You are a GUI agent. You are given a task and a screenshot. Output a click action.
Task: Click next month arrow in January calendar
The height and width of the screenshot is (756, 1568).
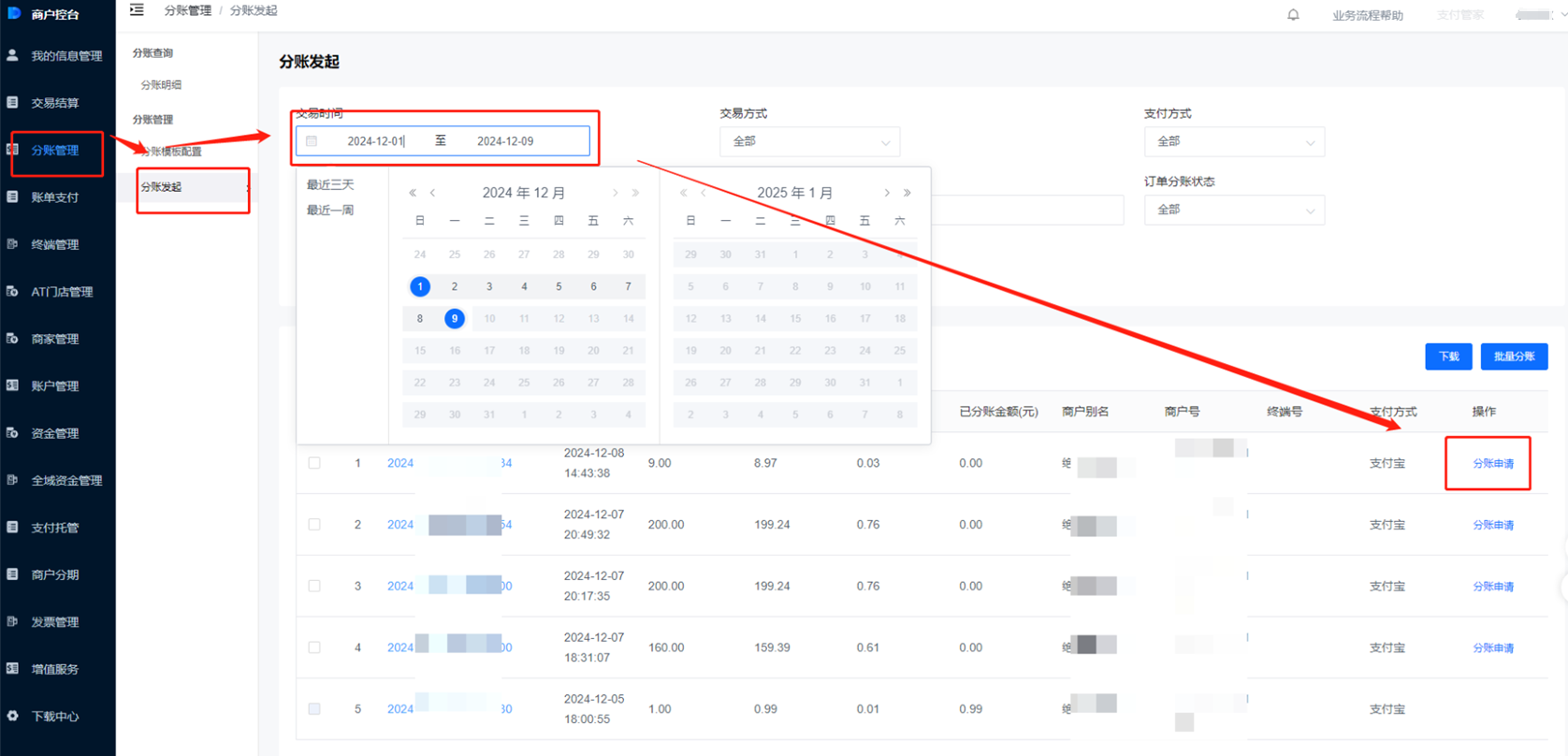pos(887,193)
